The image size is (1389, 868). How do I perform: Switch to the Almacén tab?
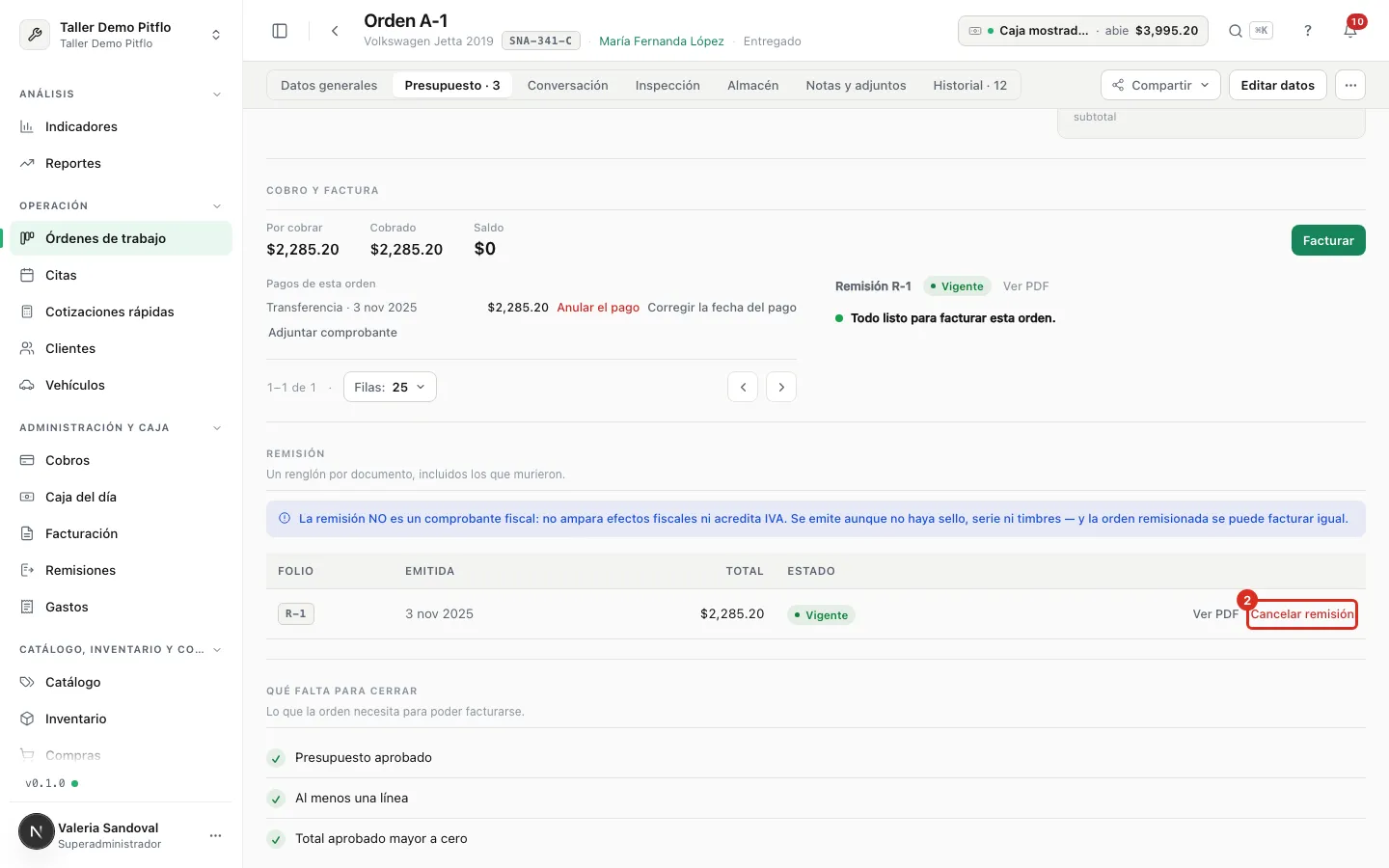[752, 85]
